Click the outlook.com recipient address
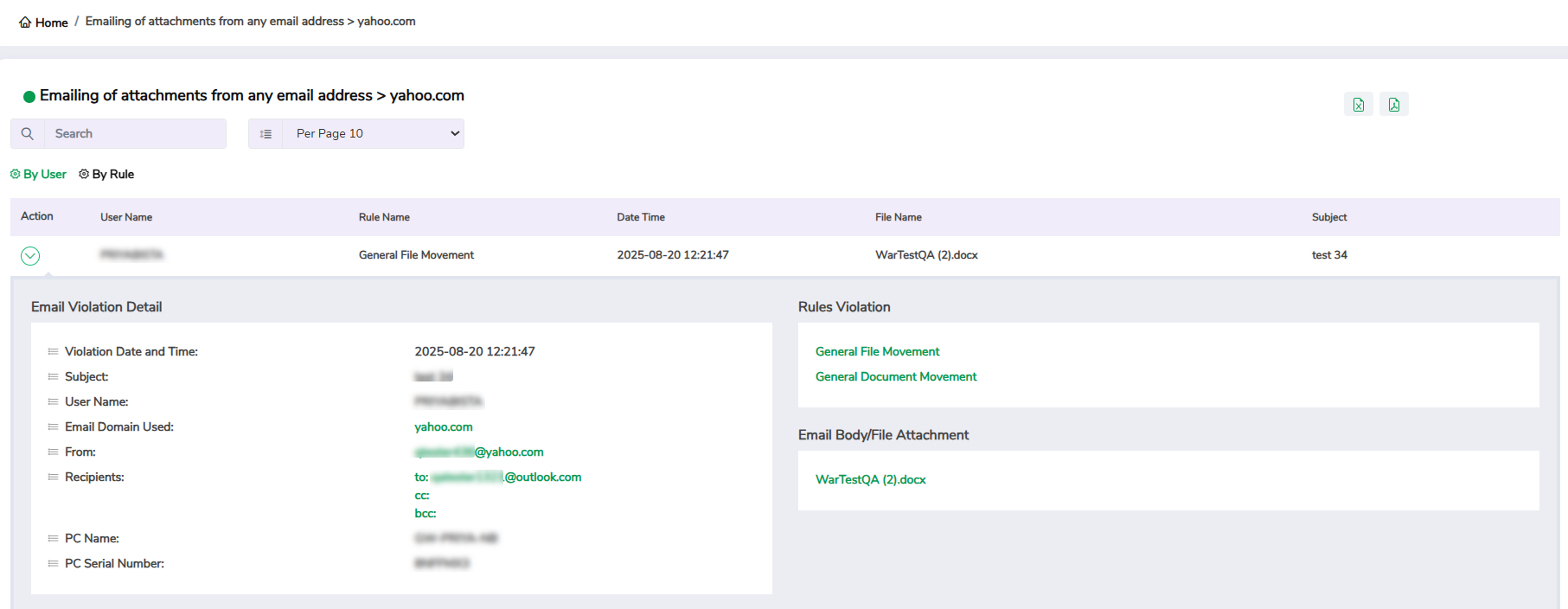The image size is (1568, 609). [x=542, y=478]
